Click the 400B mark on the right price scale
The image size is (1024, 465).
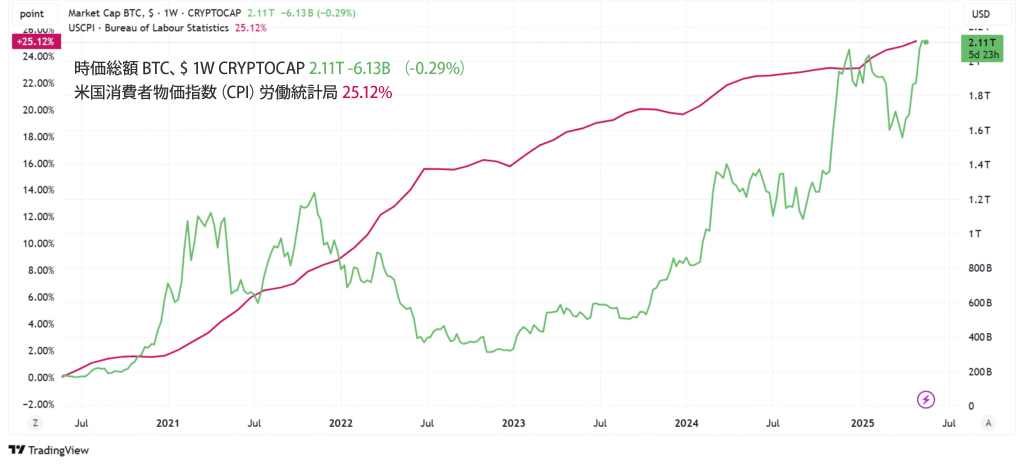coord(976,337)
